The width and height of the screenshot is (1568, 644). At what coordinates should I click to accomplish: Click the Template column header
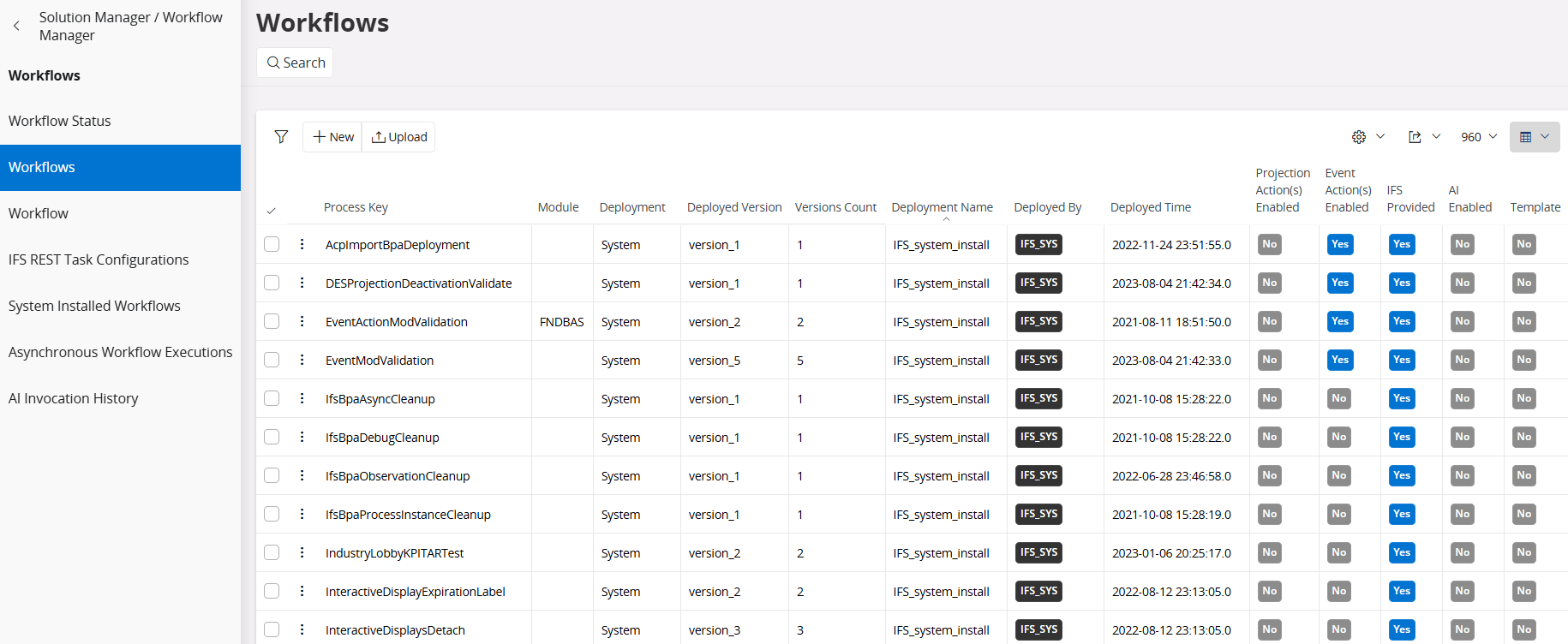coord(1535,207)
